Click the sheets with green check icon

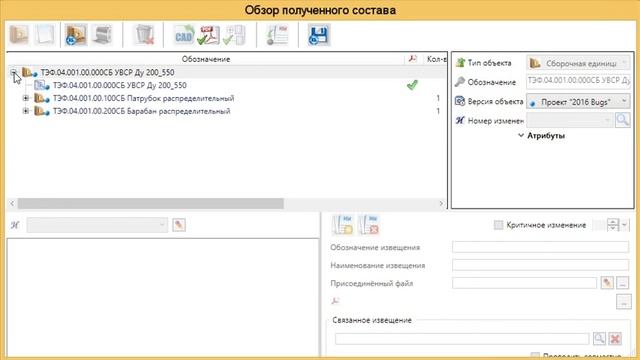[x=234, y=35]
